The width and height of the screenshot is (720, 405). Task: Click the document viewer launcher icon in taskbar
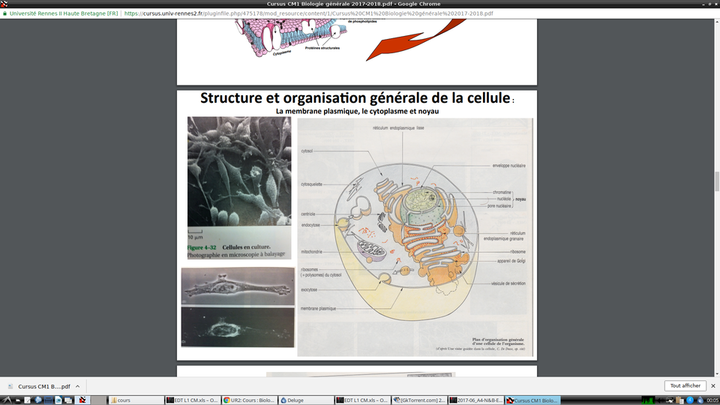pos(58,400)
